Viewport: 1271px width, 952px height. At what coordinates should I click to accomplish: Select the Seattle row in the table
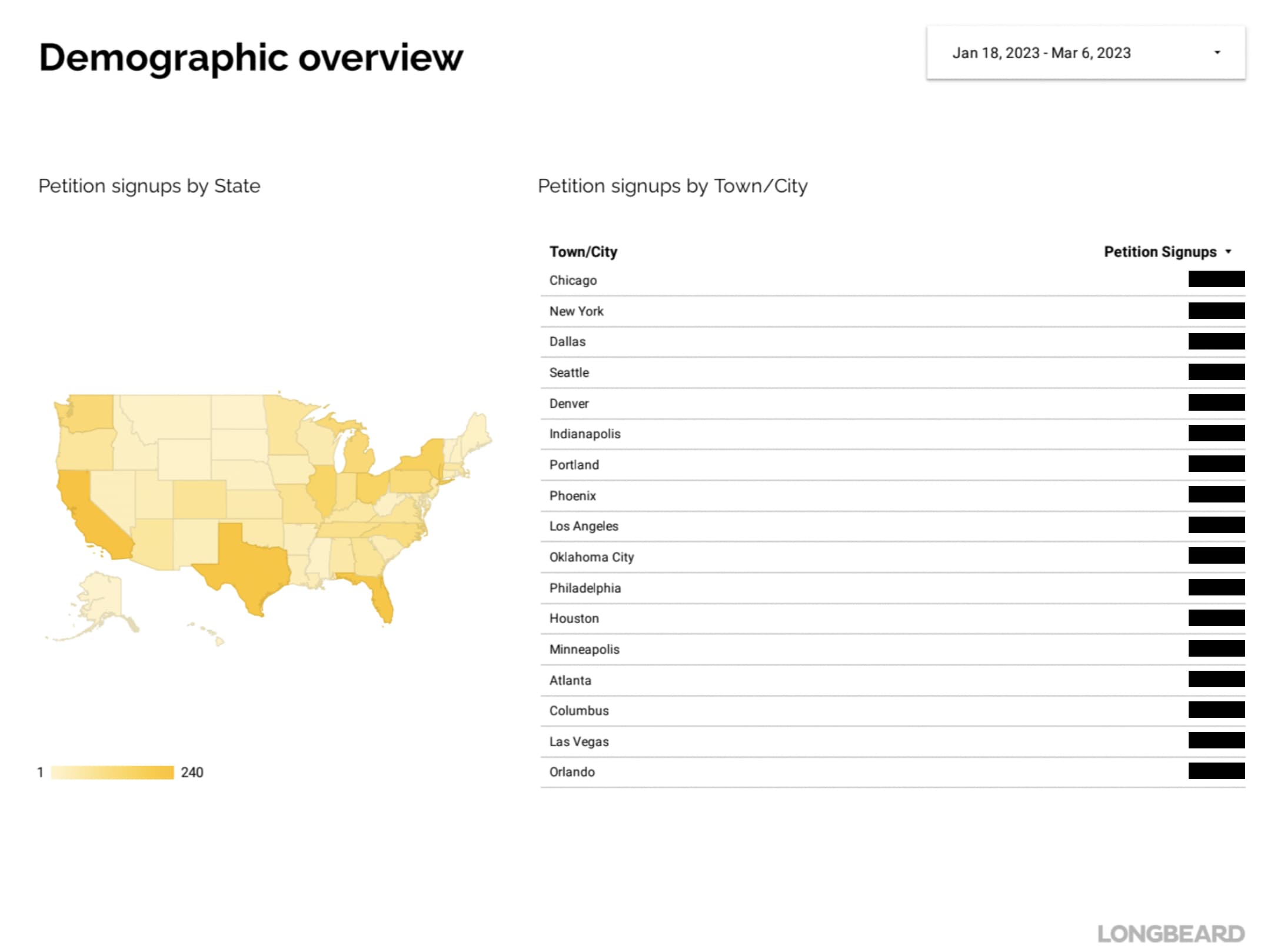pos(893,372)
